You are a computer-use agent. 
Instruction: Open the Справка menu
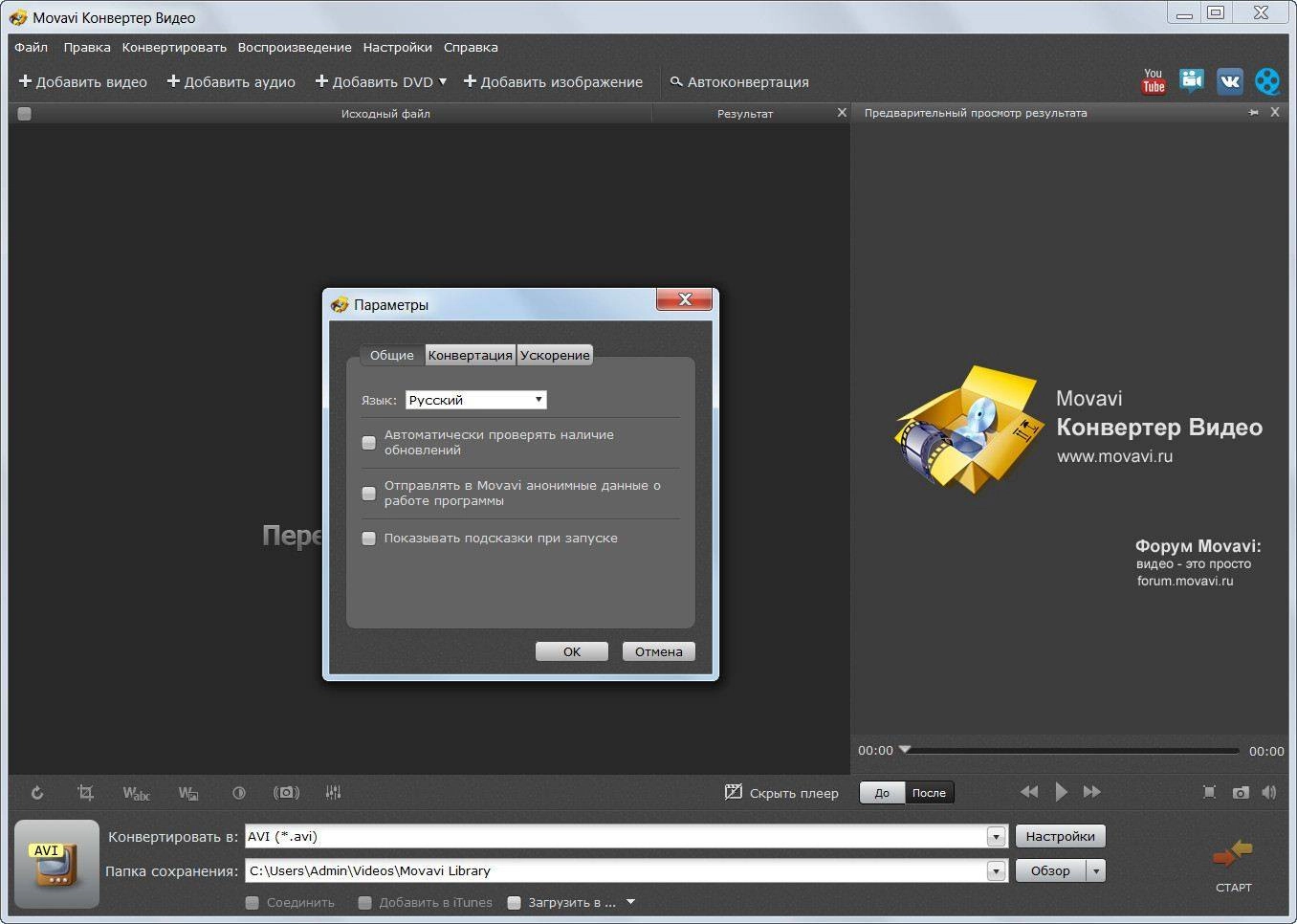tap(471, 47)
